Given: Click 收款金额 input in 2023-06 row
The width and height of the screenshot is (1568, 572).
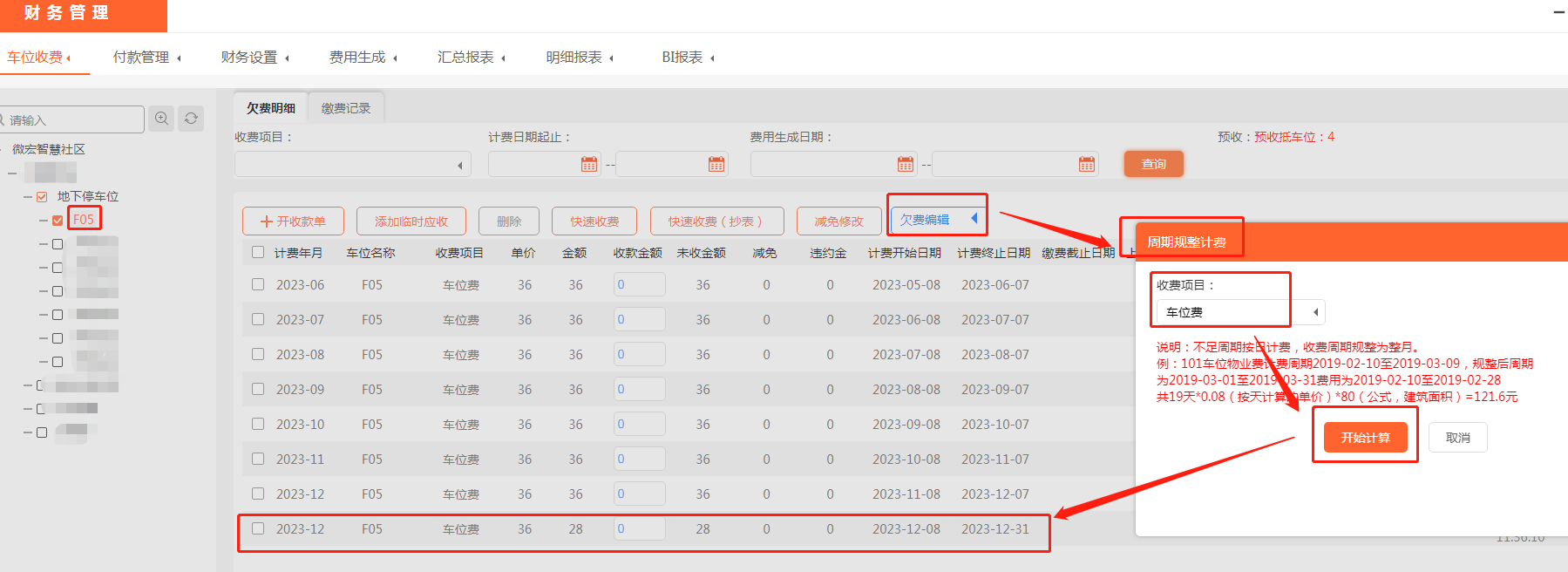Looking at the screenshot, I should 640,284.
